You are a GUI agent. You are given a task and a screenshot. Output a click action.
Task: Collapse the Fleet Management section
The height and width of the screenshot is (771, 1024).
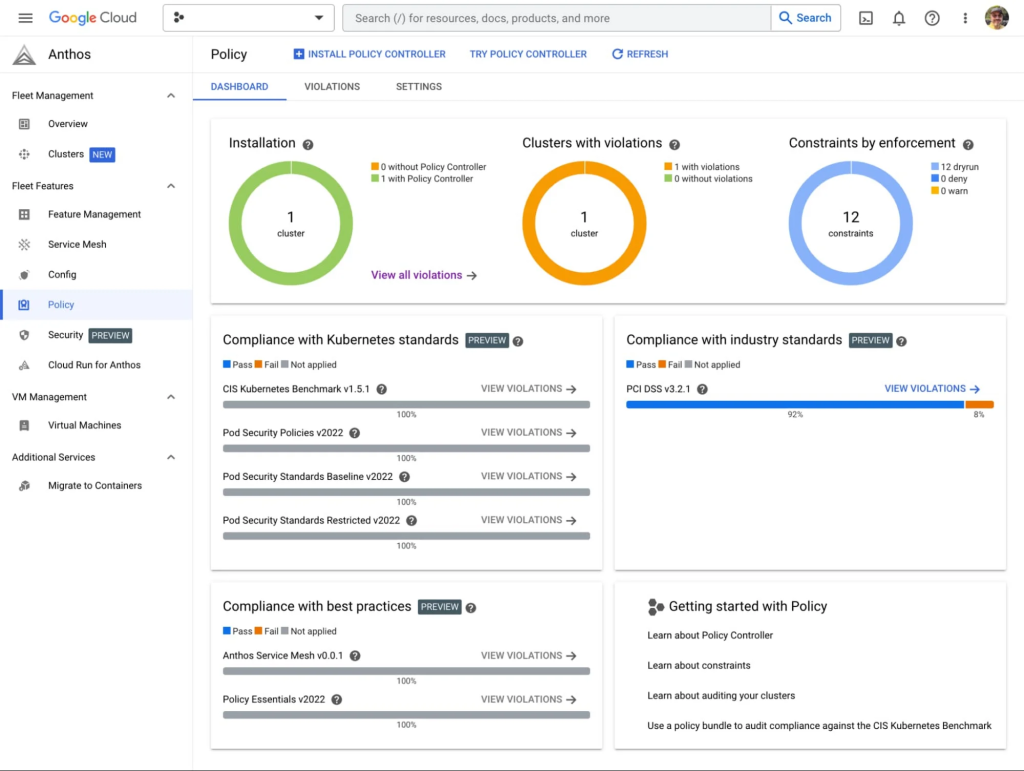(x=171, y=95)
